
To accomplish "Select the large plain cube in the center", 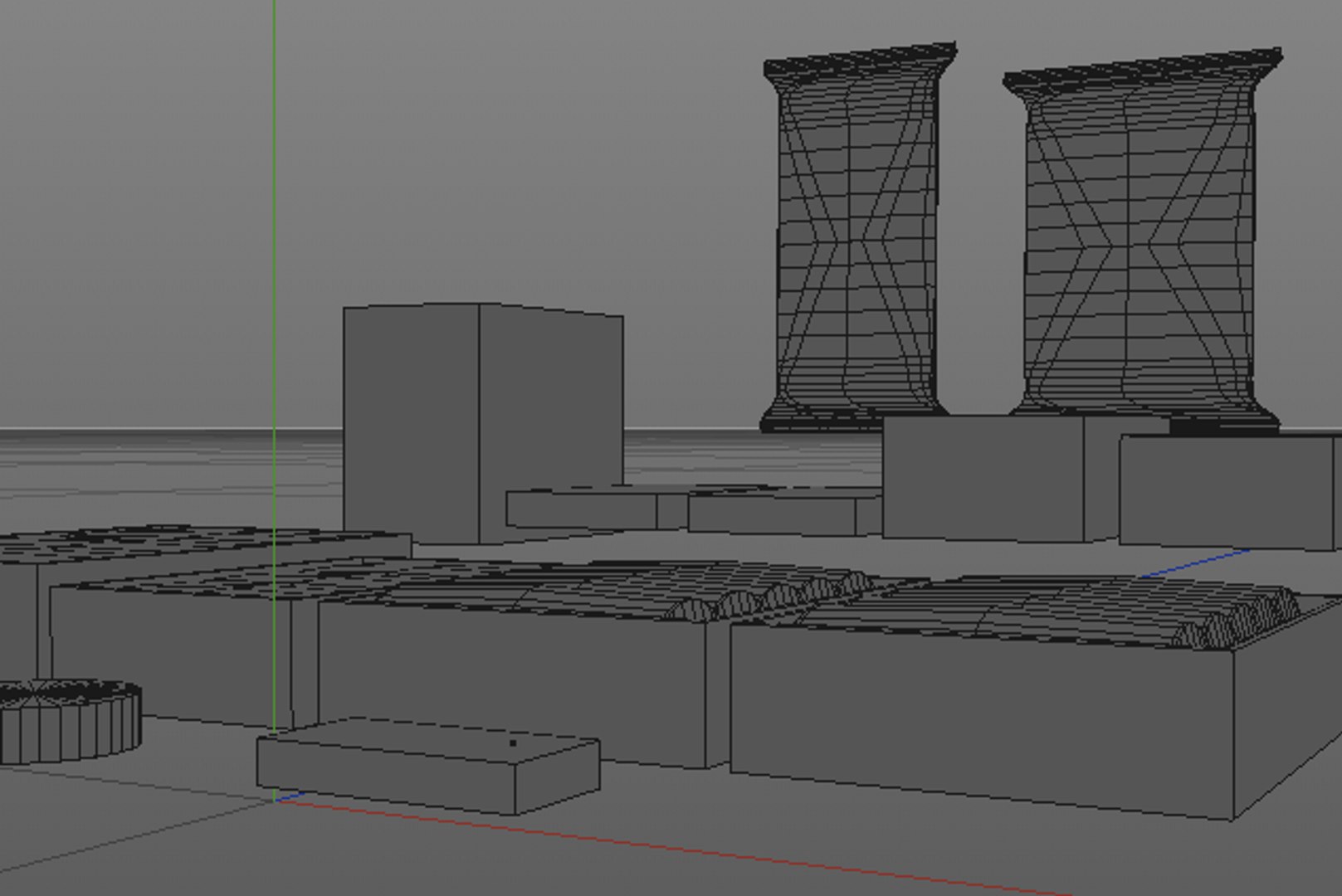I will tap(482, 423).
